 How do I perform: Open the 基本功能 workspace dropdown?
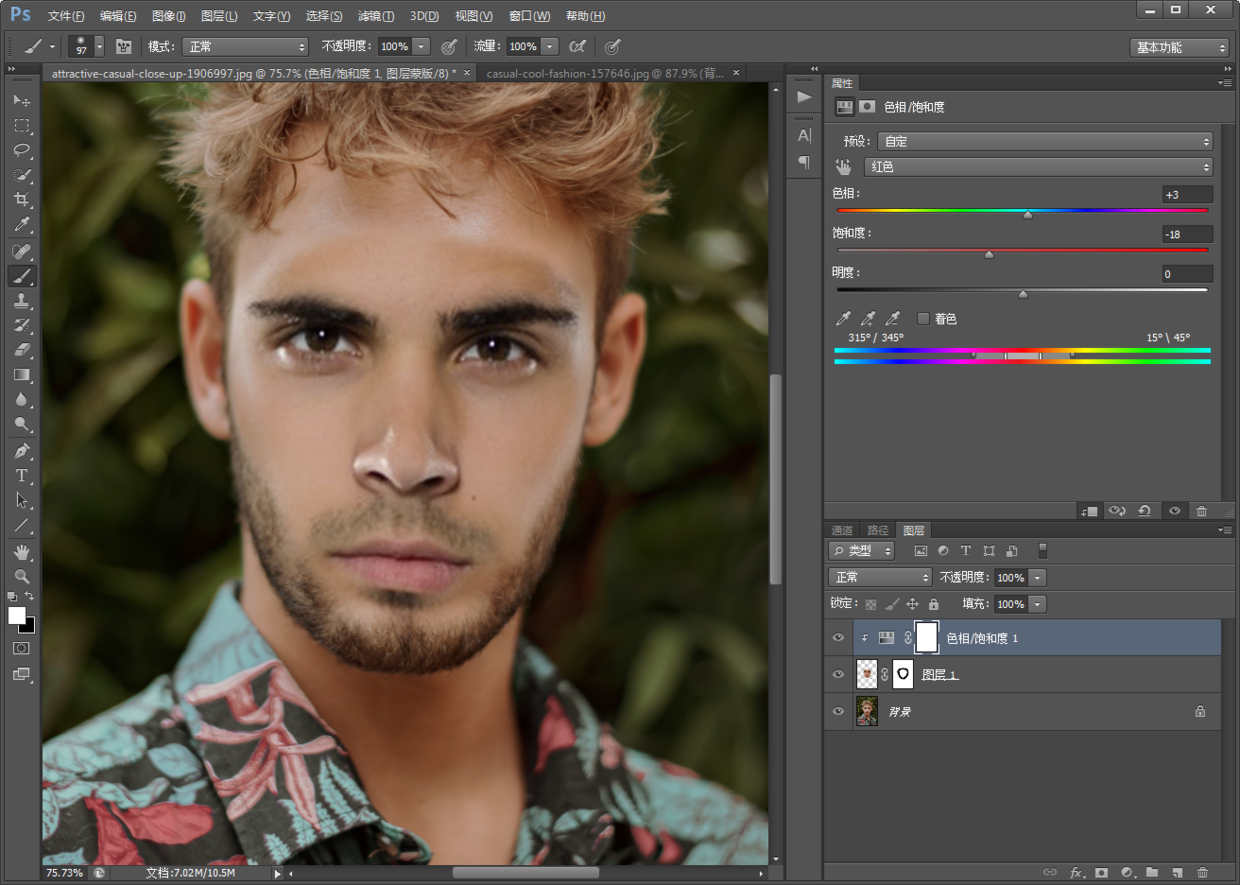pos(1179,48)
